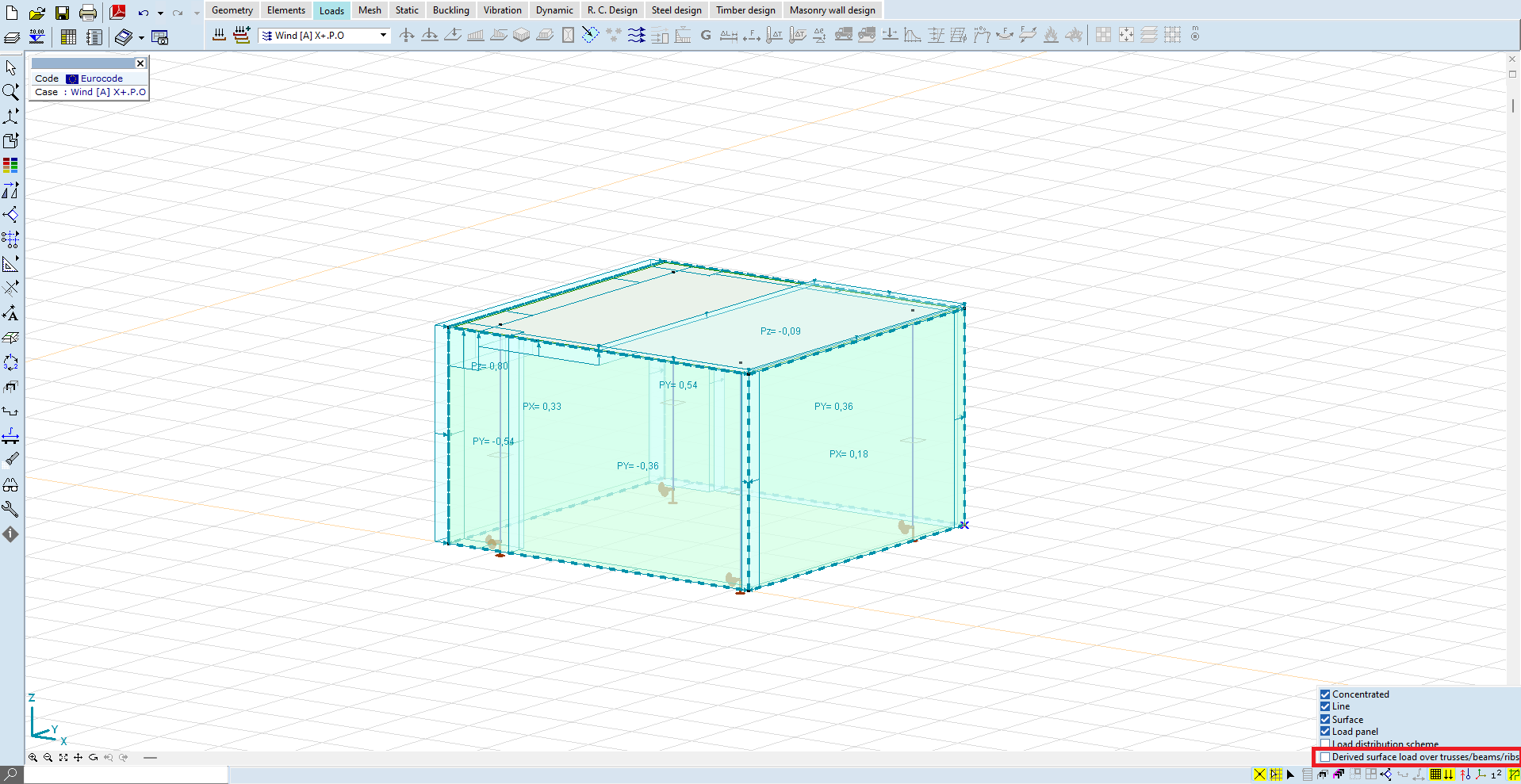Open the Dynamic tab
This screenshot has height=784, width=1521.
tap(554, 10)
